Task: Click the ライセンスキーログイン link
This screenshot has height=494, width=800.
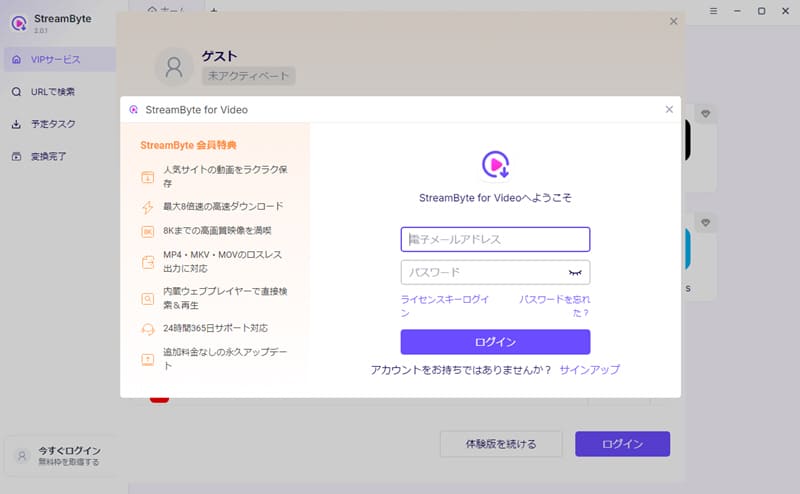Action: pyautogui.click(x=444, y=306)
